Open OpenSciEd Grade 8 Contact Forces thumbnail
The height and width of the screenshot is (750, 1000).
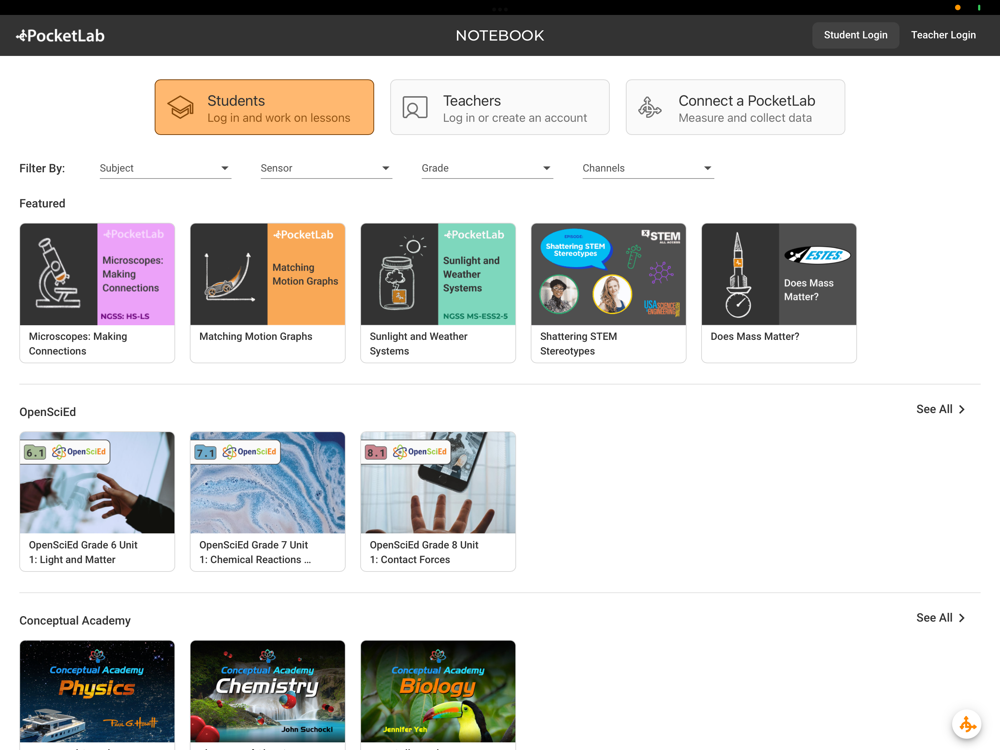coord(438,483)
